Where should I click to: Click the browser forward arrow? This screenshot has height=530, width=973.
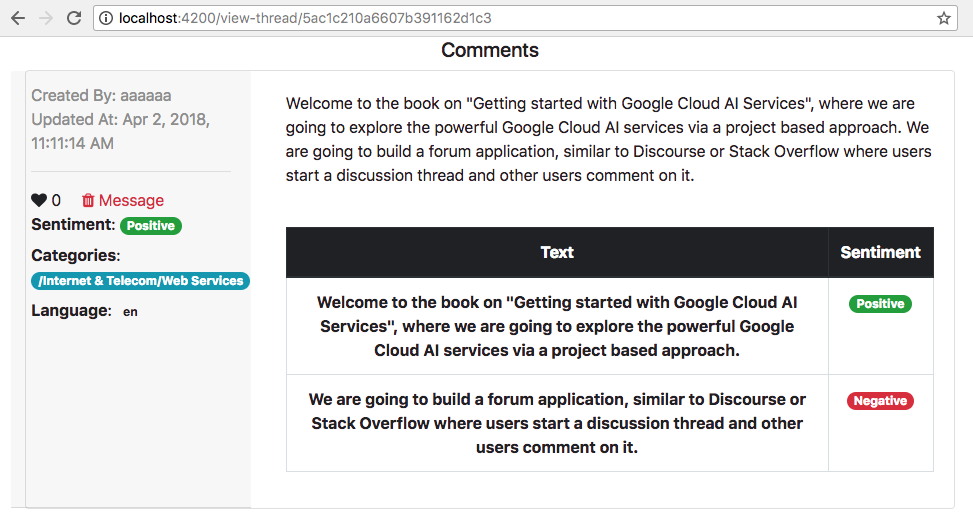tap(46, 18)
